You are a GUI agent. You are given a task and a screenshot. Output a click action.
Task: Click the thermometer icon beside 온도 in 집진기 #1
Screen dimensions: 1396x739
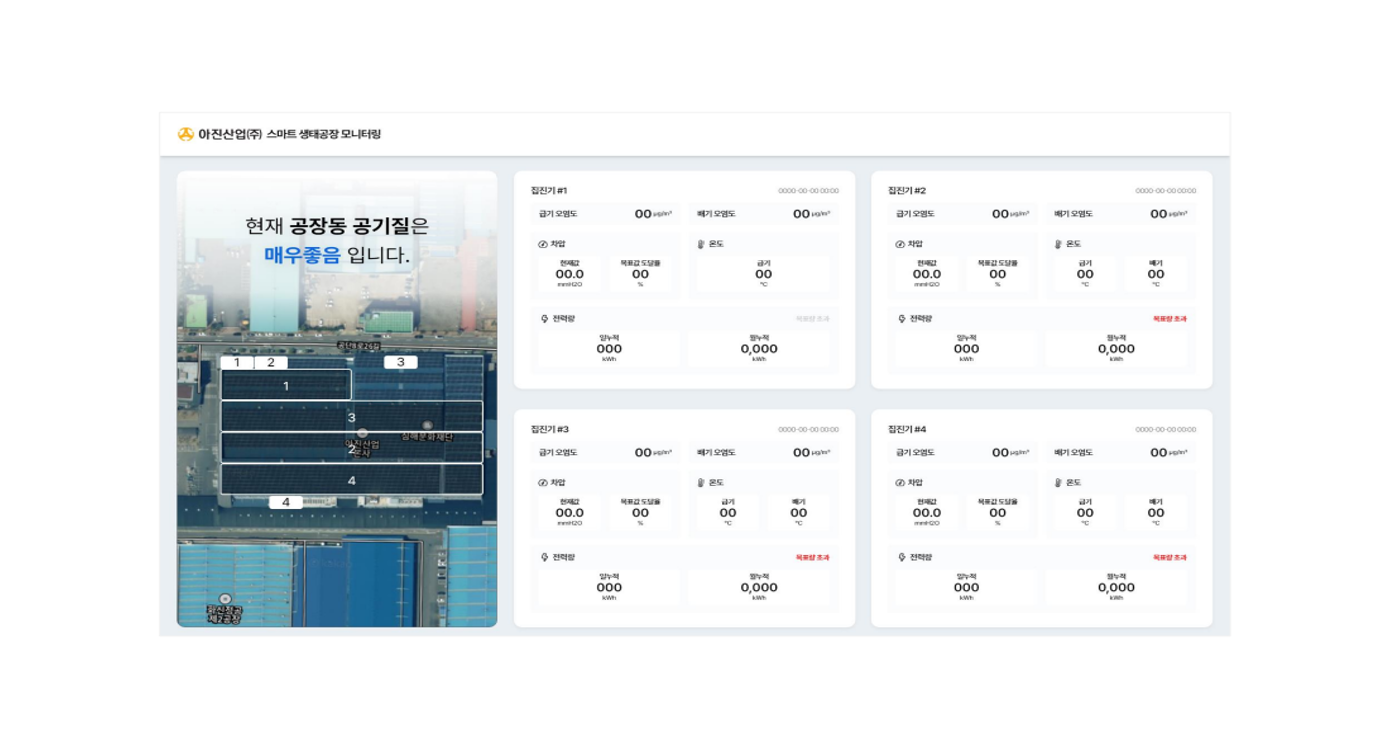pos(701,243)
